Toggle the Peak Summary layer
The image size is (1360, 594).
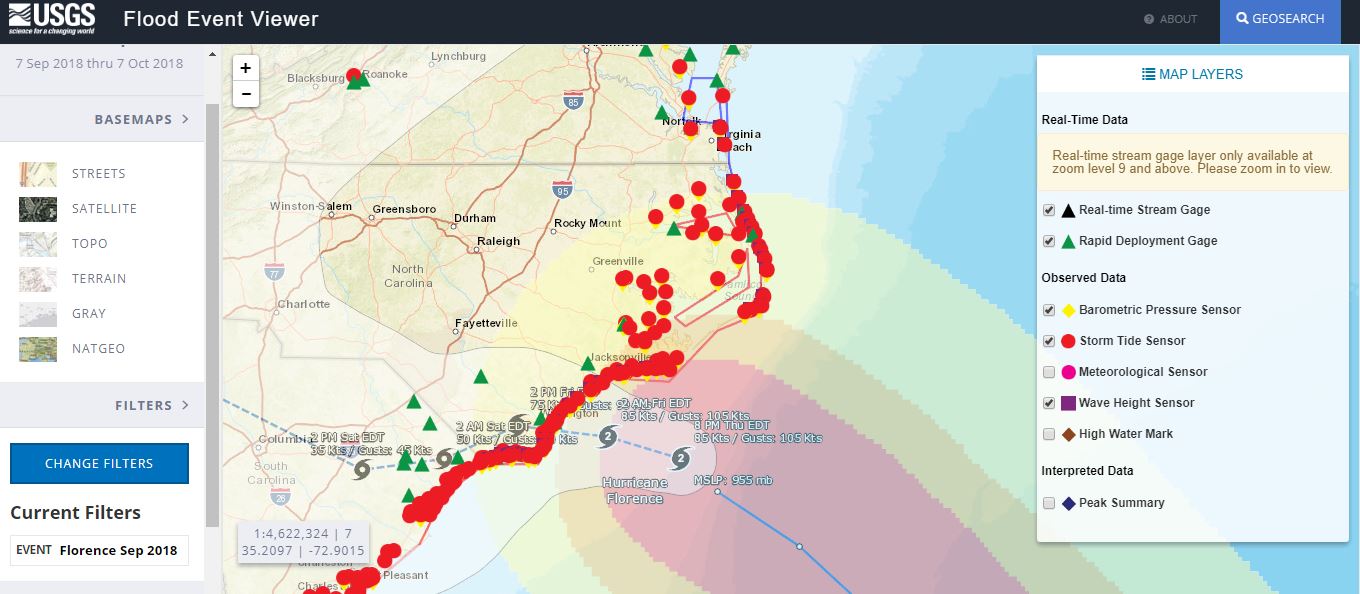[1049, 503]
